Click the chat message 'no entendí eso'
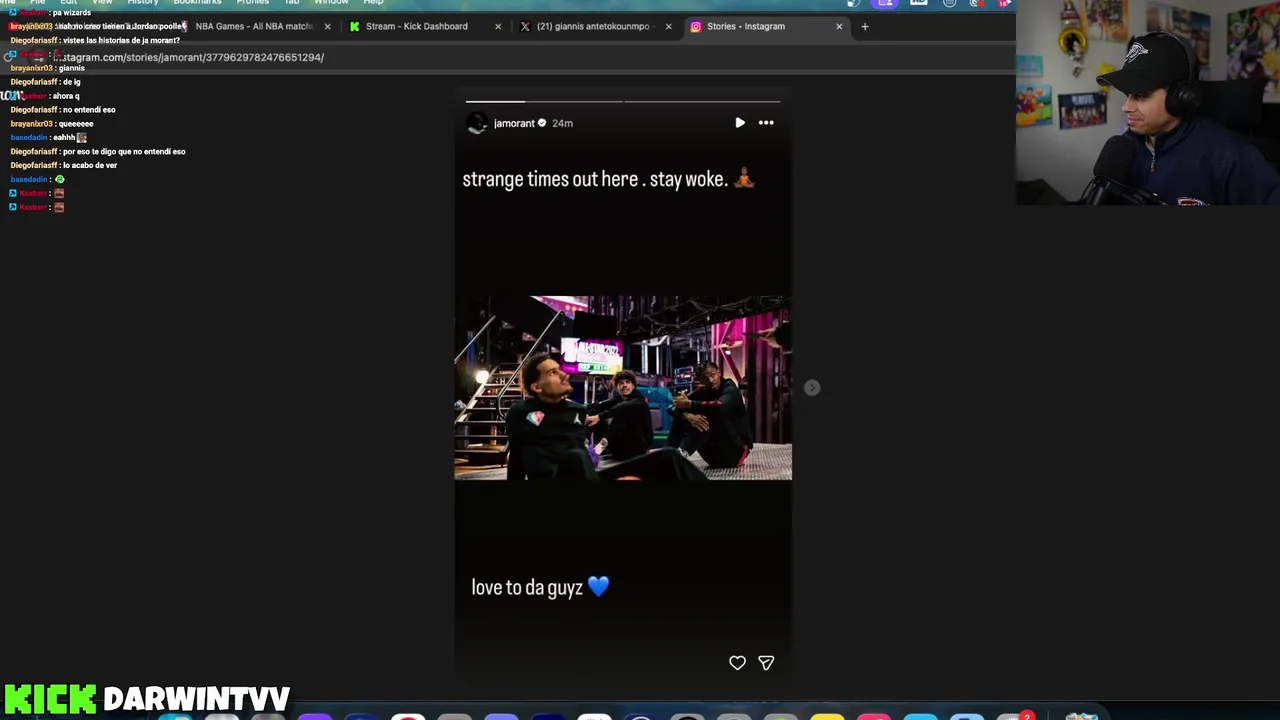 [89, 110]
